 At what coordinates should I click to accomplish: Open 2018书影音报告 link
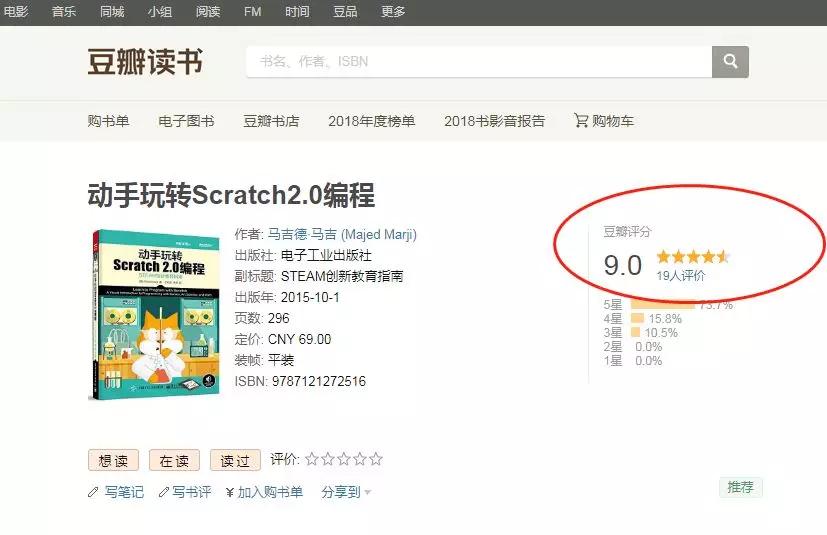coord(495,121)
